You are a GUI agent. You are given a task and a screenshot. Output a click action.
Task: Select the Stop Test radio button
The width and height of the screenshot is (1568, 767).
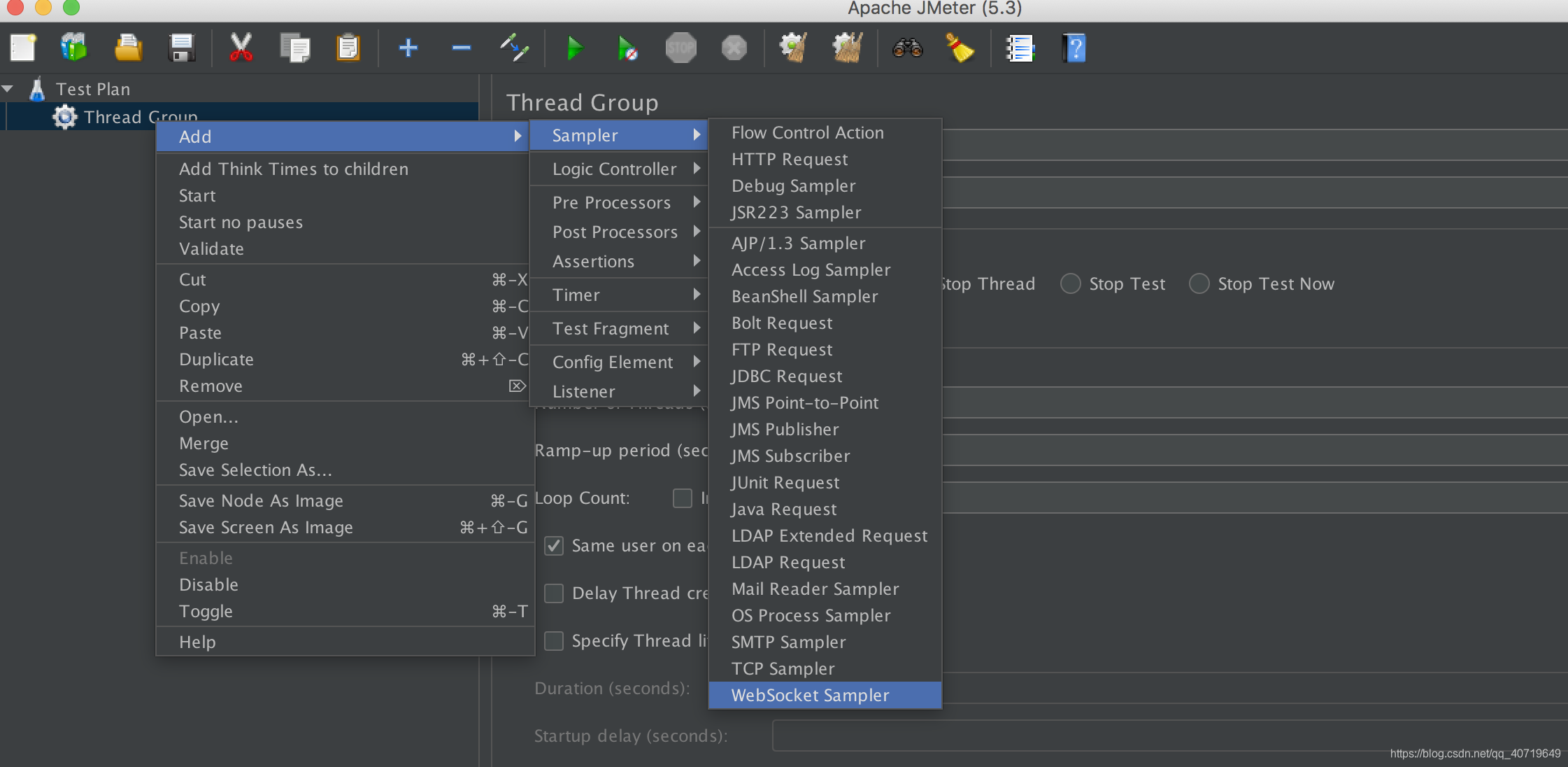pyautogui.click(x=1070, y=283)
